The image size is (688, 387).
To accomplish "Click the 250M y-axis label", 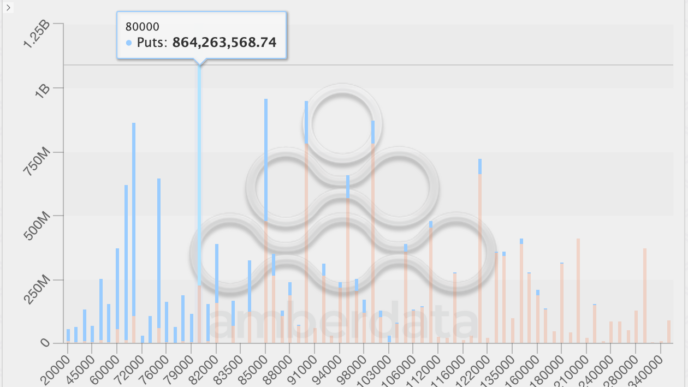I will pos(37,290).
